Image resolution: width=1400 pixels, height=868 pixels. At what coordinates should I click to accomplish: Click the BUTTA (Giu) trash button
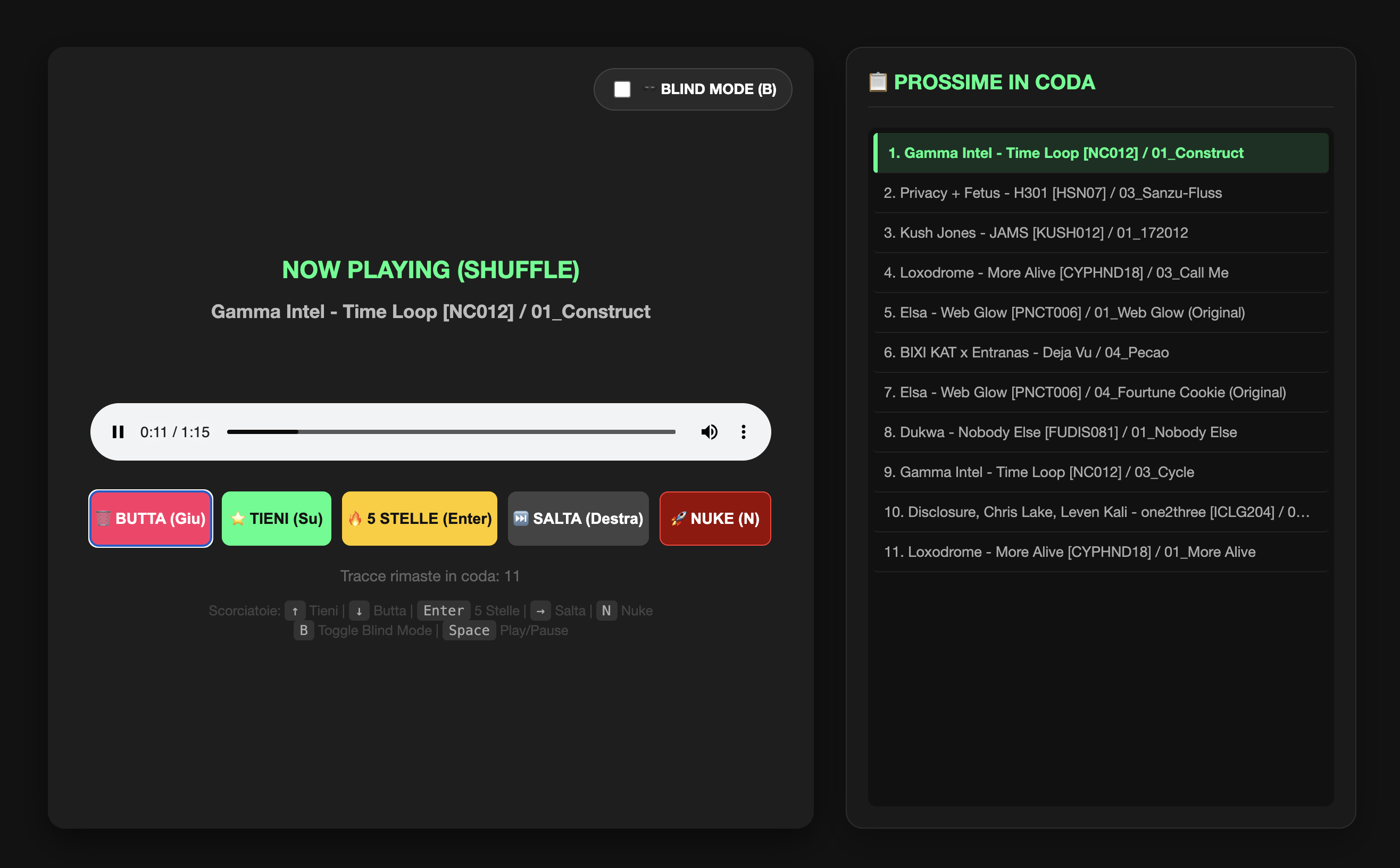[151, 519]
